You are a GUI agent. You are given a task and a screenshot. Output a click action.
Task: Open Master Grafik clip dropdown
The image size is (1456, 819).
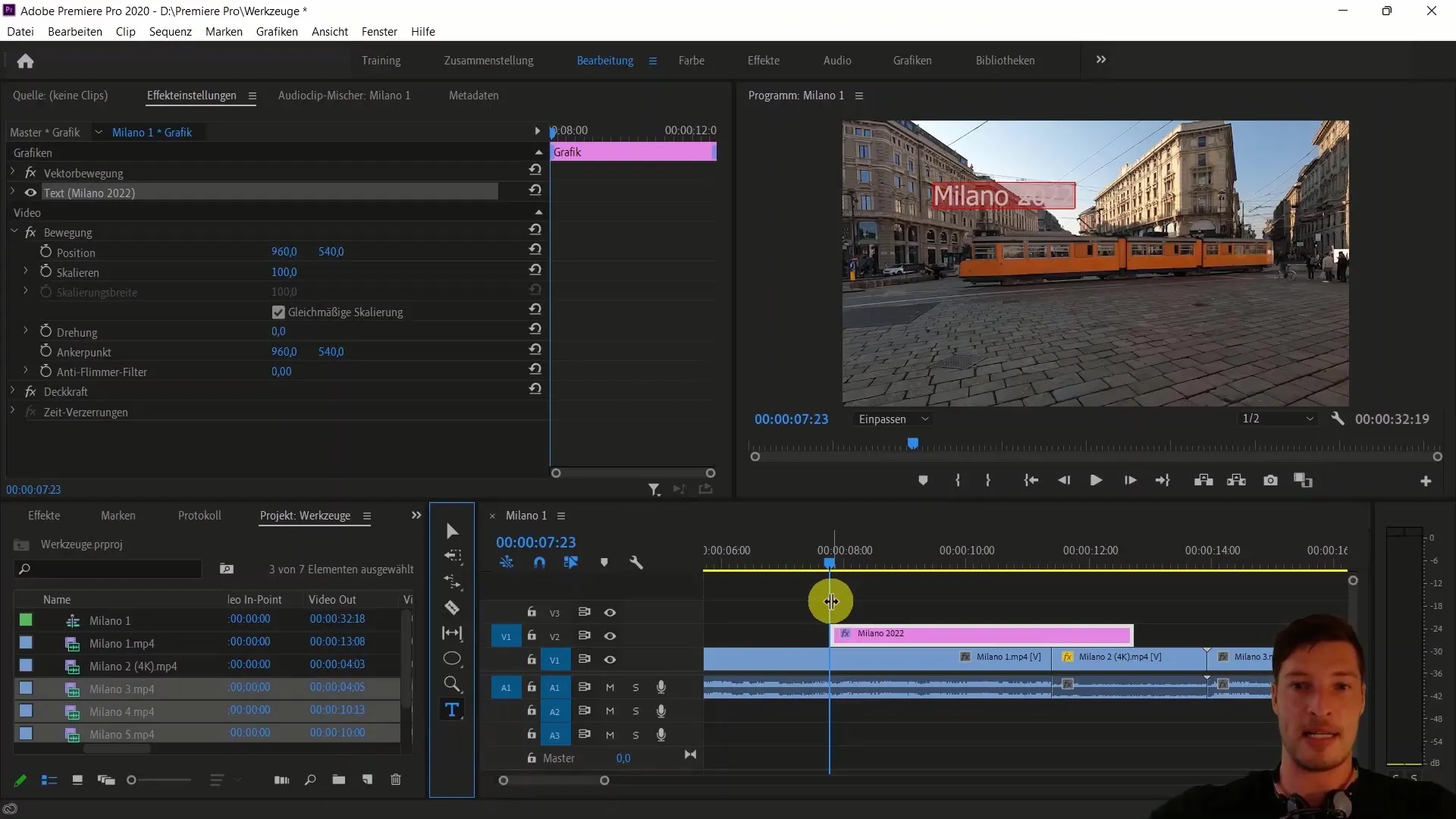click(x=99, y=132)
